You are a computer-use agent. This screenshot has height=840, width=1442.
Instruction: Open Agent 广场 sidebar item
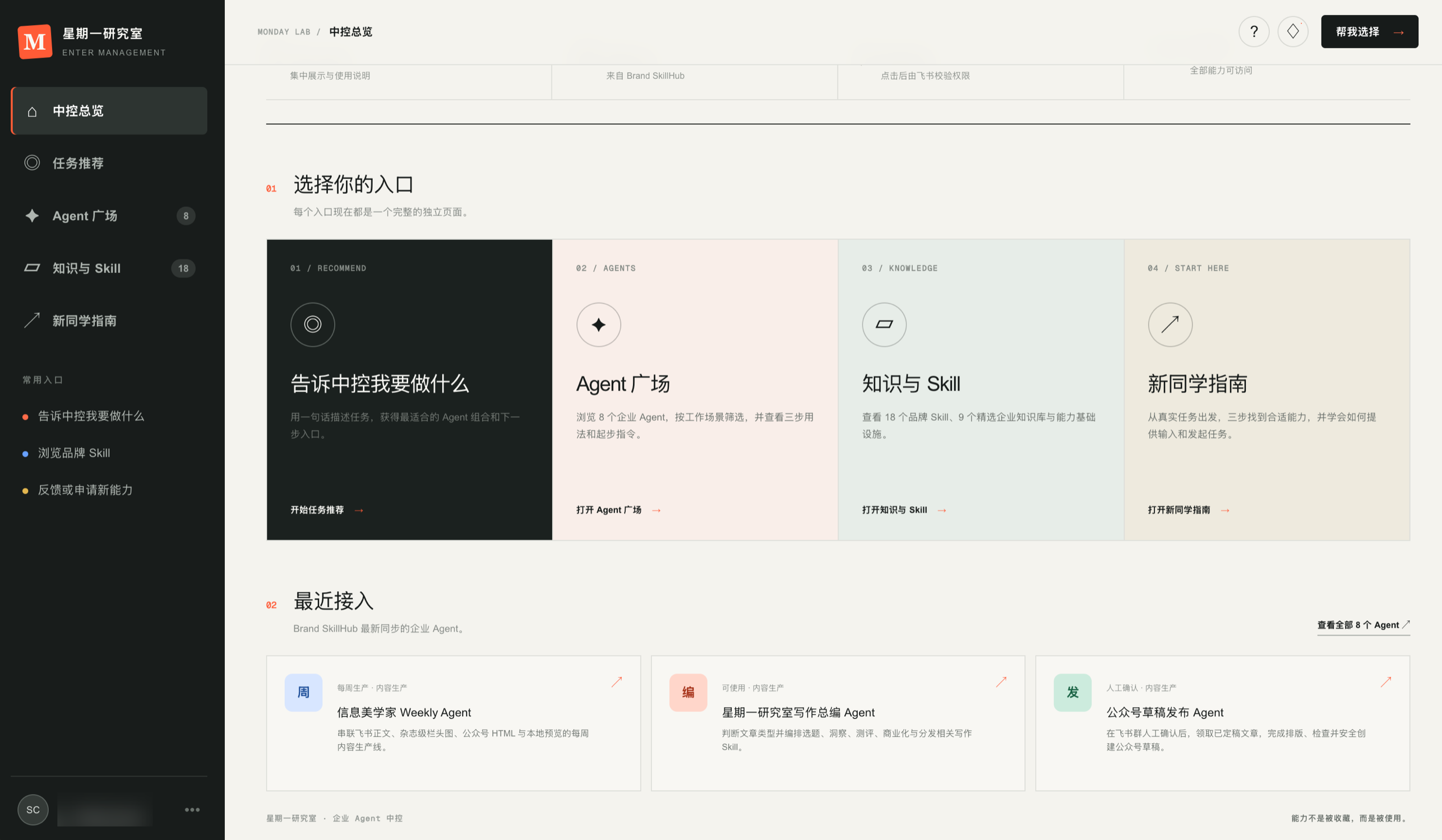[109, 216]
